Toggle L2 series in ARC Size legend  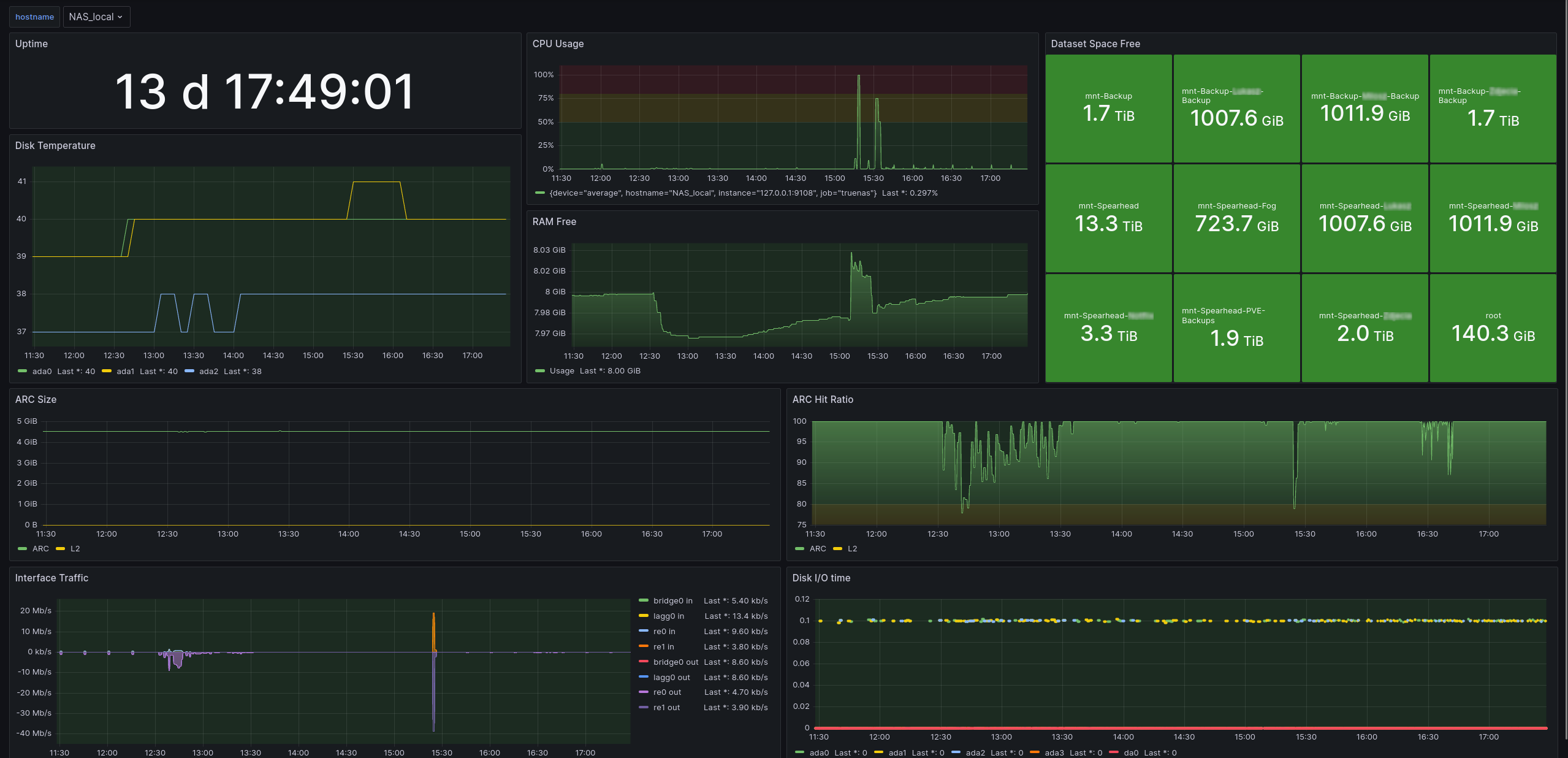75,549
